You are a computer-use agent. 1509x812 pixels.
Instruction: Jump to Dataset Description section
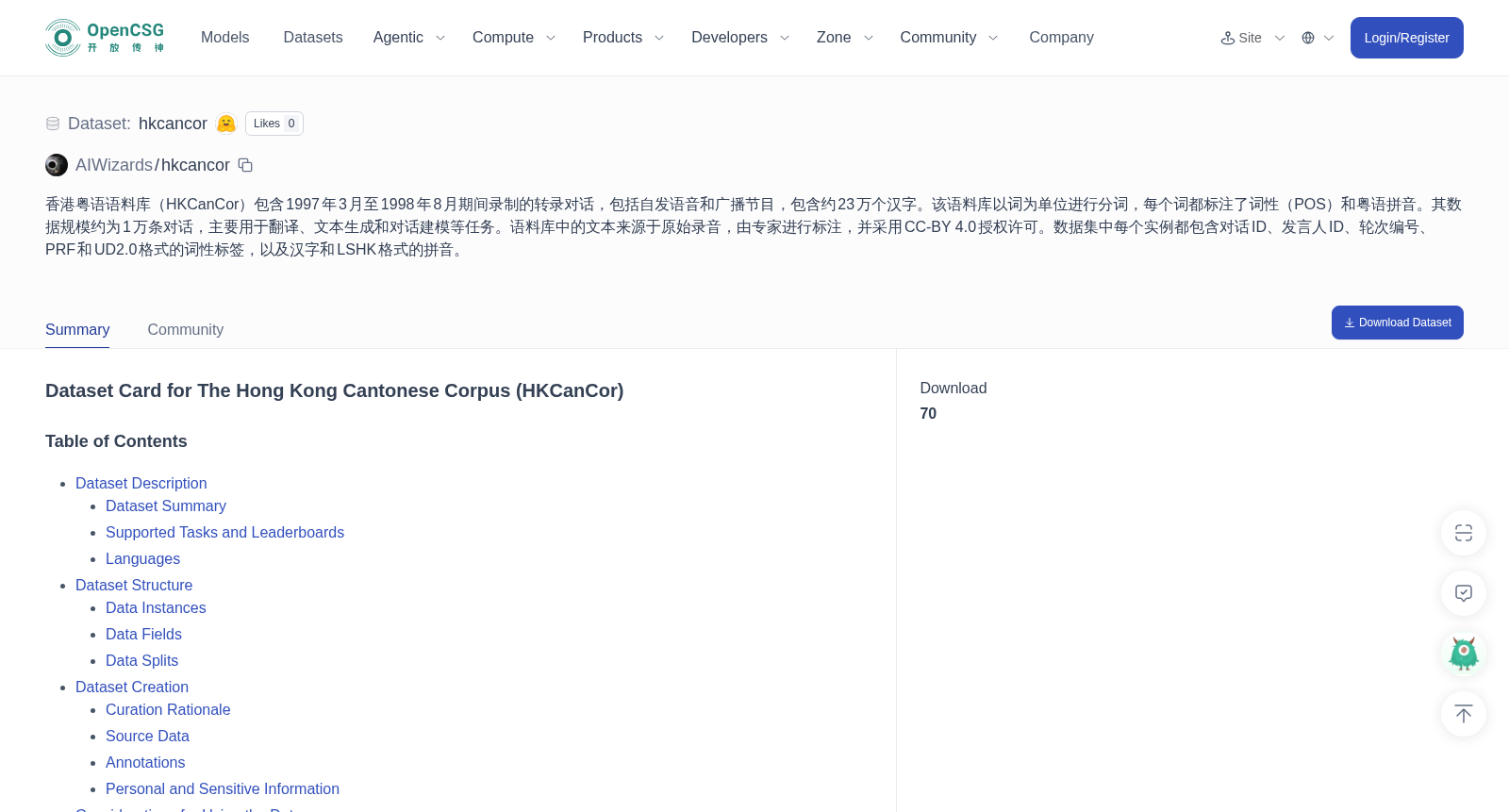(x=141, y=483)
